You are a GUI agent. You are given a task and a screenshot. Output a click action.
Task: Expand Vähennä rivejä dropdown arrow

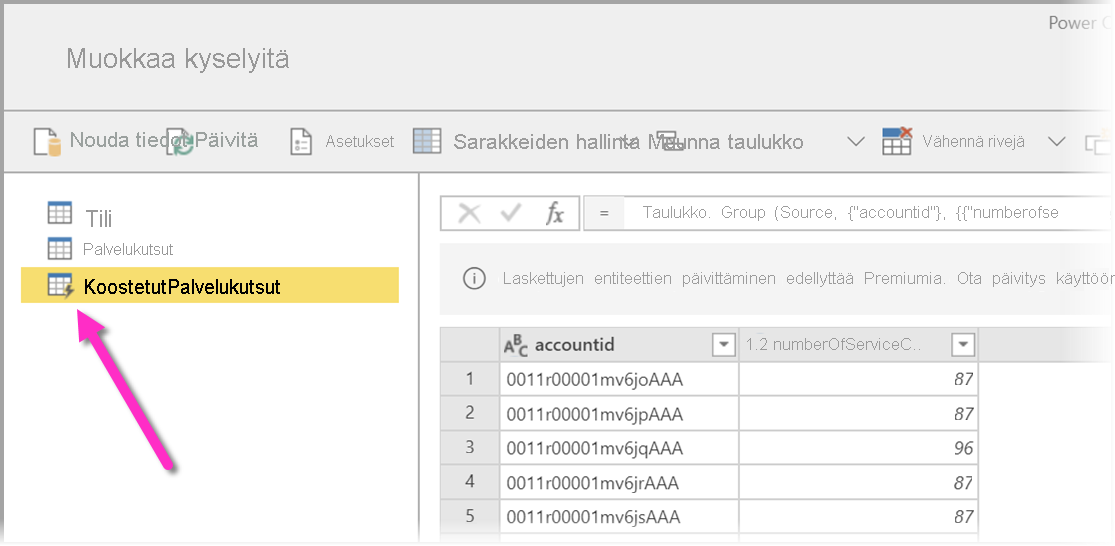coord(1057,141)
